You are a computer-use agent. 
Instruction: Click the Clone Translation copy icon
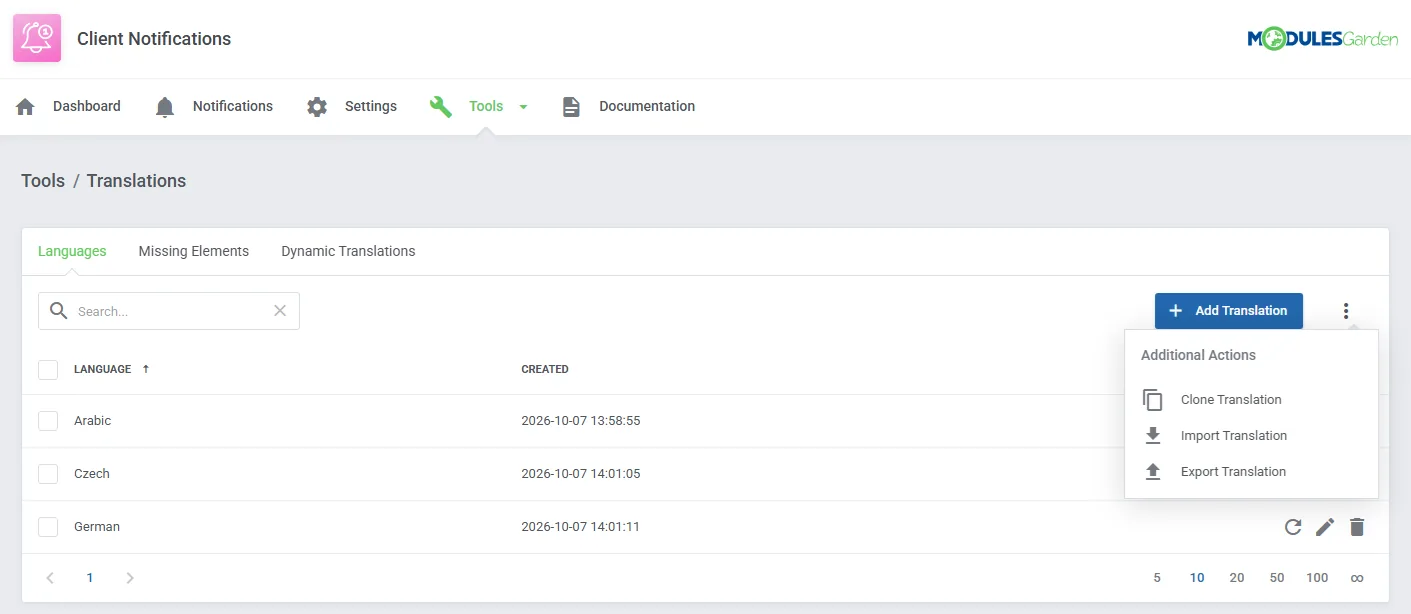[x=1153, y=400]
